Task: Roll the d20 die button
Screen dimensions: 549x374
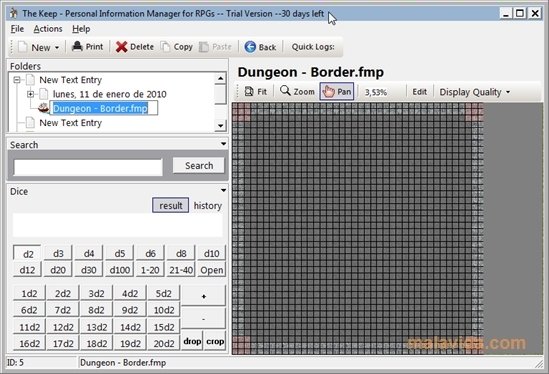Action: click(x=58, y=270)
